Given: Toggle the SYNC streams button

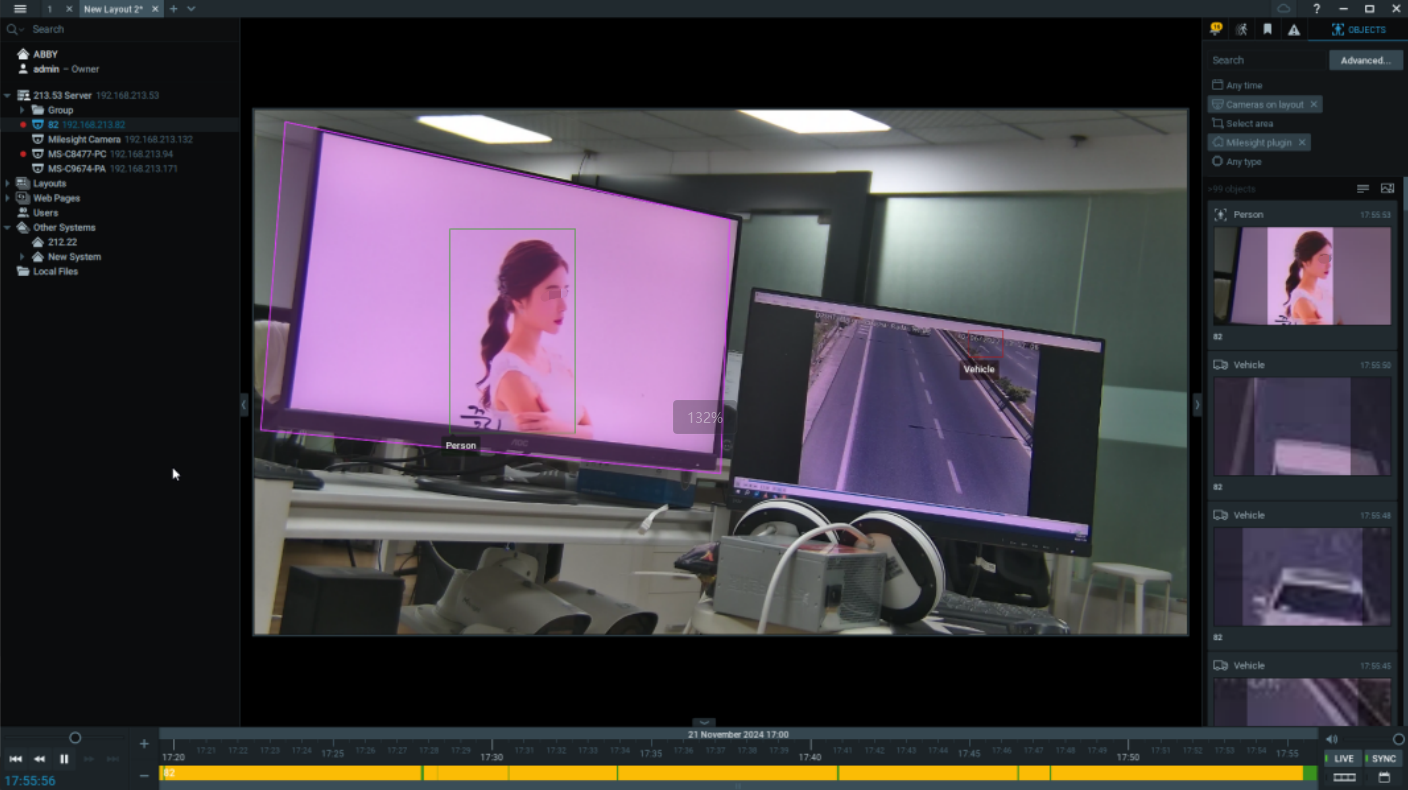Looking at the screenshot, I should tap(1383, 759).
